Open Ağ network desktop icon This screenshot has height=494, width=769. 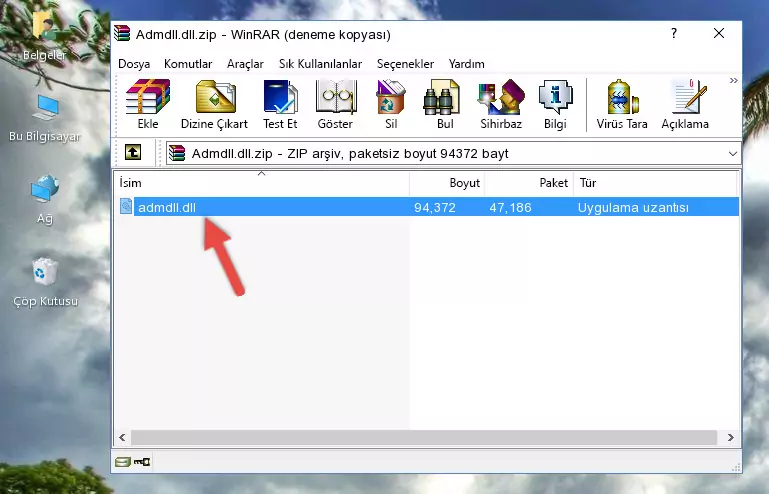(x=45, y=199)
